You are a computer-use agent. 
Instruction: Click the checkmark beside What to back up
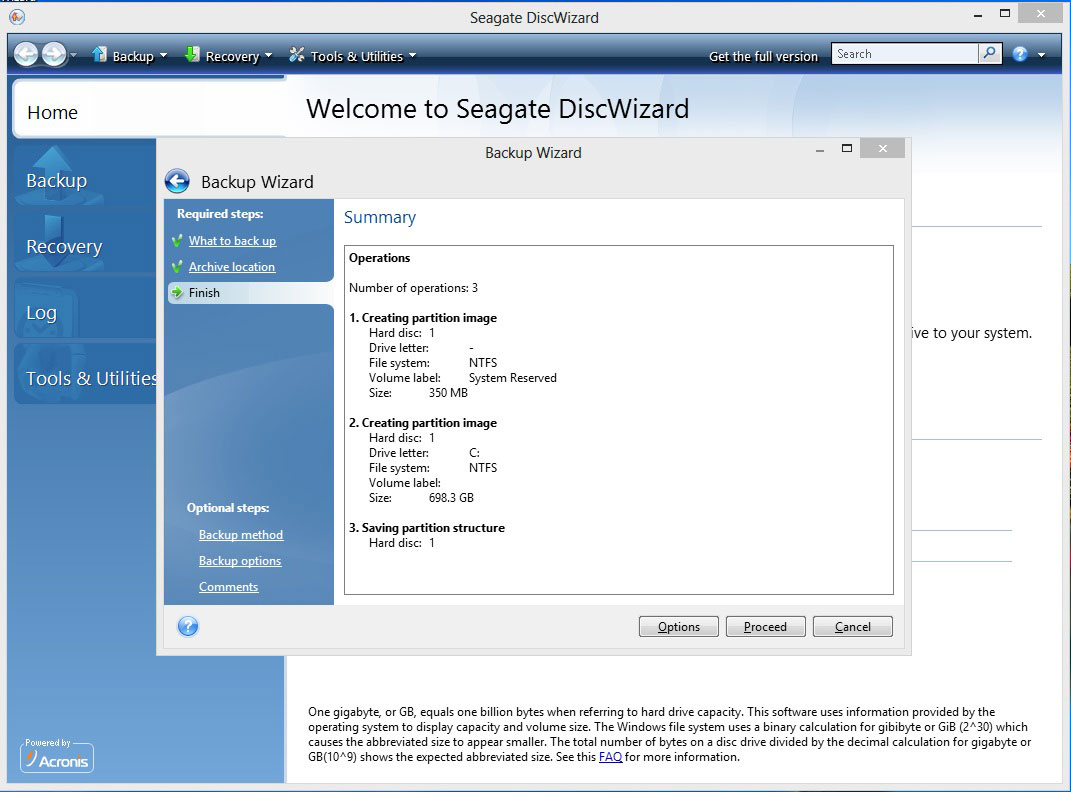[177, 240]
